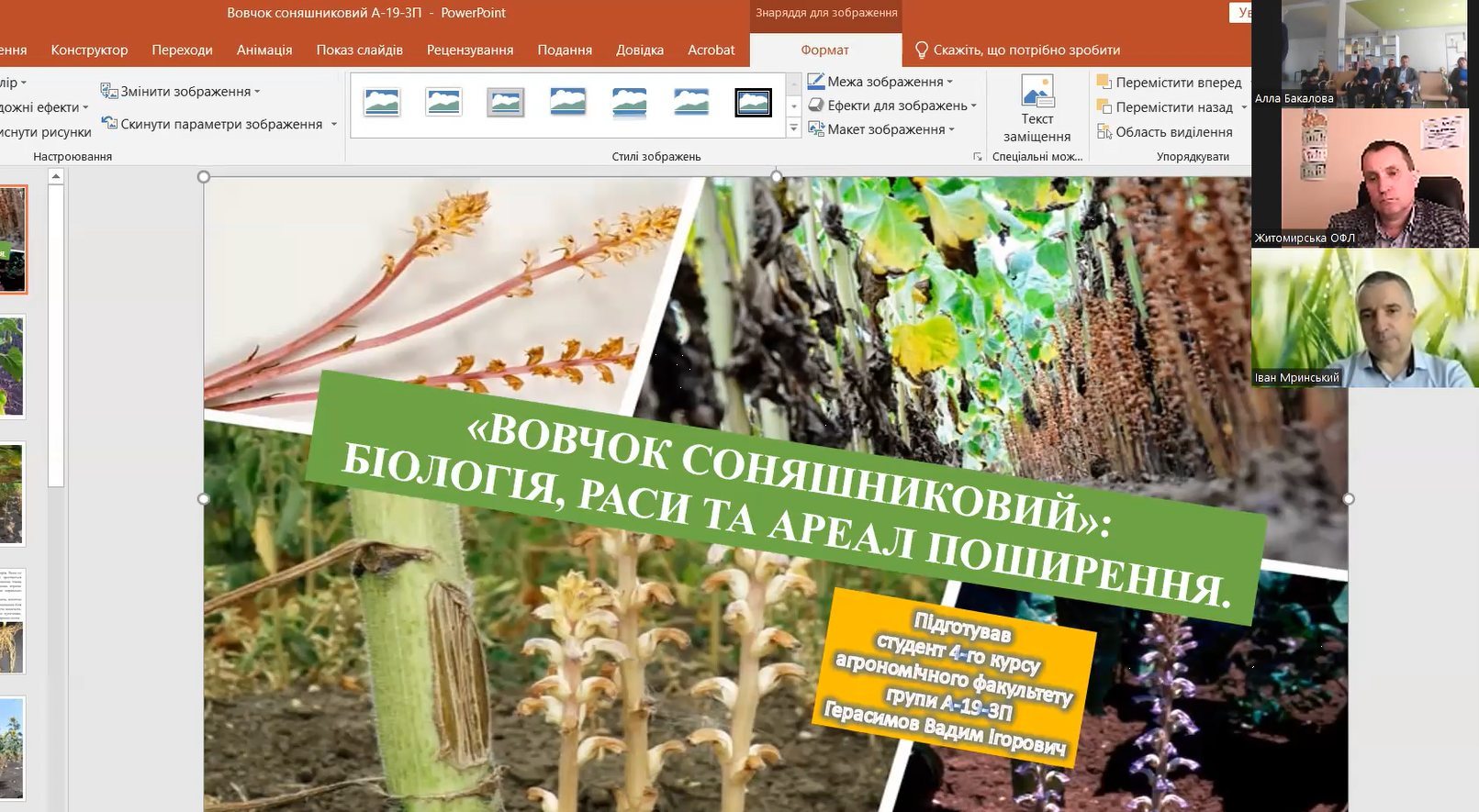Apply the third picture style with gray frame
The width and height of the screenshot is (1479, 812).
coord(505,102)
